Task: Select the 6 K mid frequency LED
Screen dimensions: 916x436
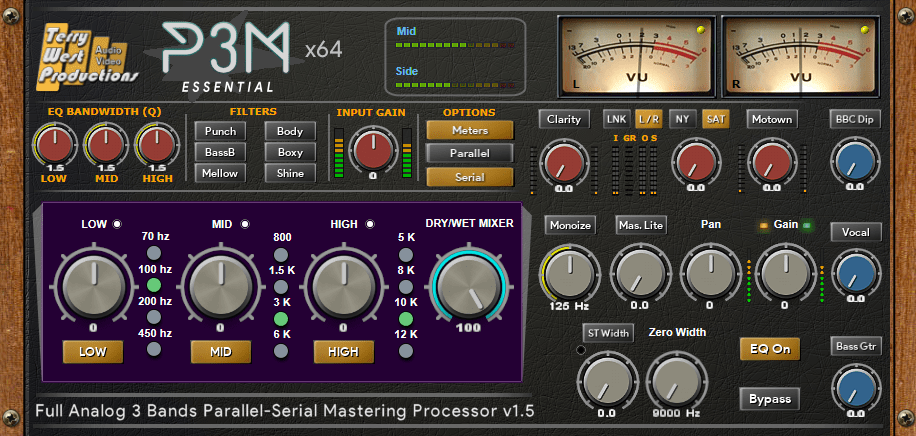Action: pos(281,351)
